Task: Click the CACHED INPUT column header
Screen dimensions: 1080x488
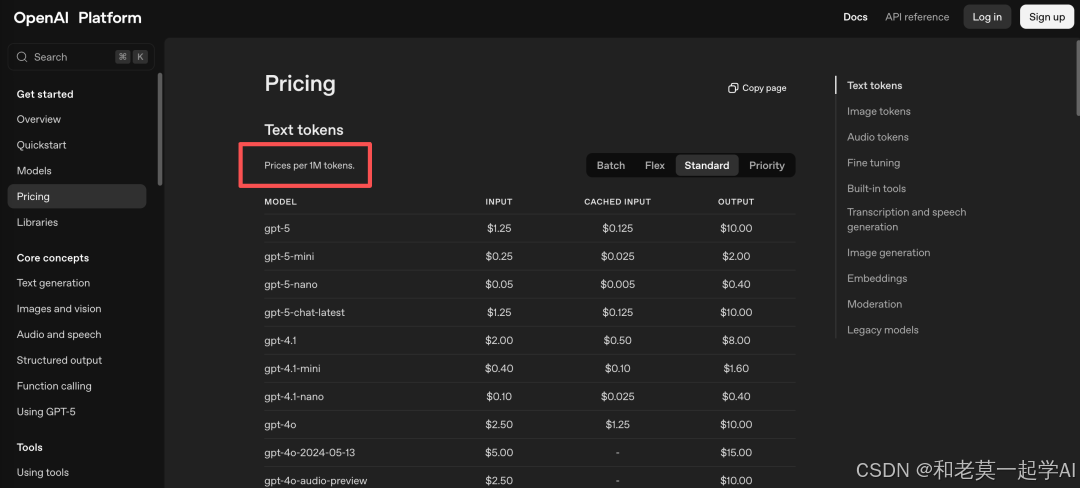Action: pyautogui.click(x=617, y=202)
